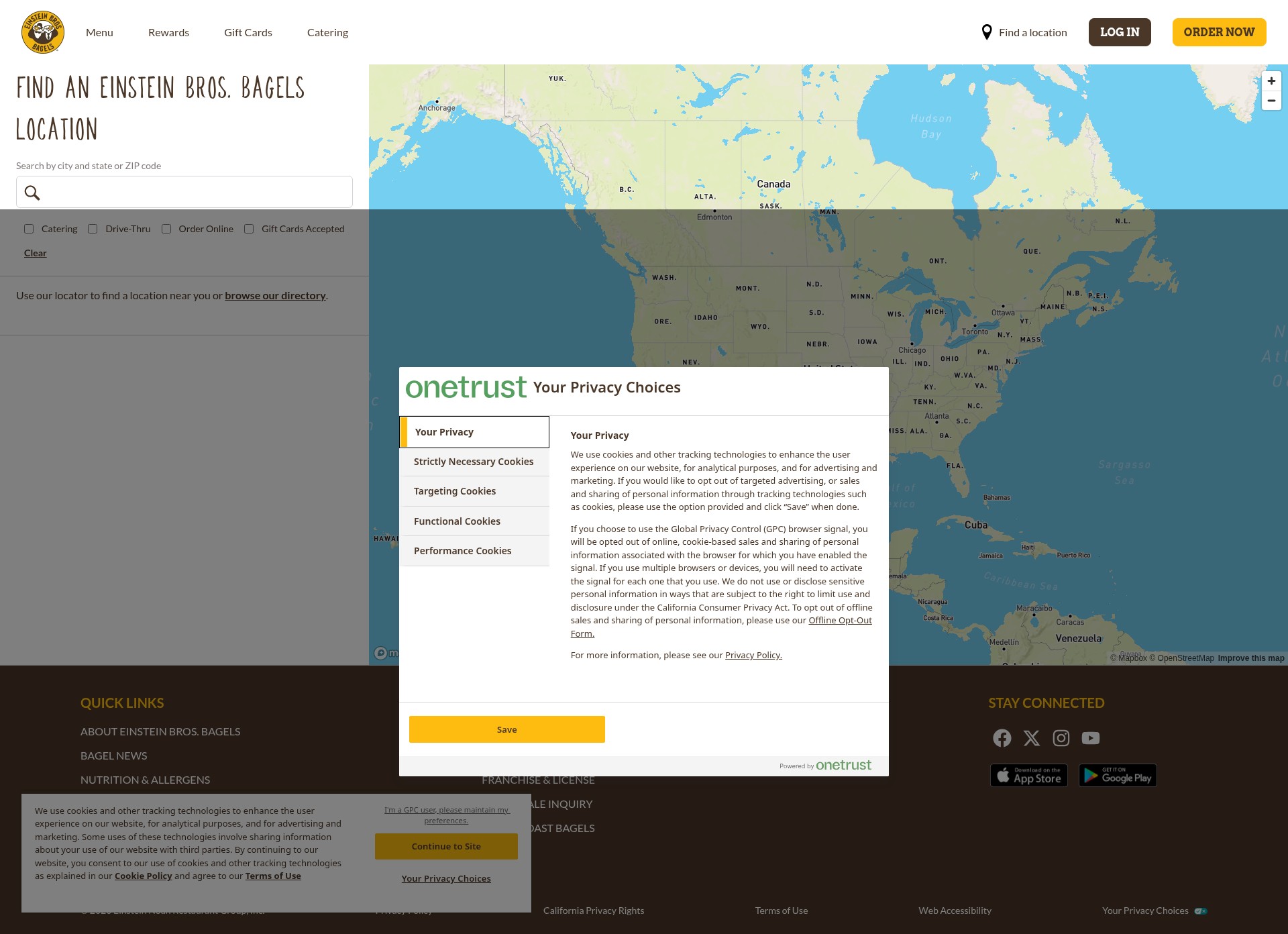This screenshot has height=934, width=1288.
Task: Open the Menu navigation item
Action: (99, 32)
